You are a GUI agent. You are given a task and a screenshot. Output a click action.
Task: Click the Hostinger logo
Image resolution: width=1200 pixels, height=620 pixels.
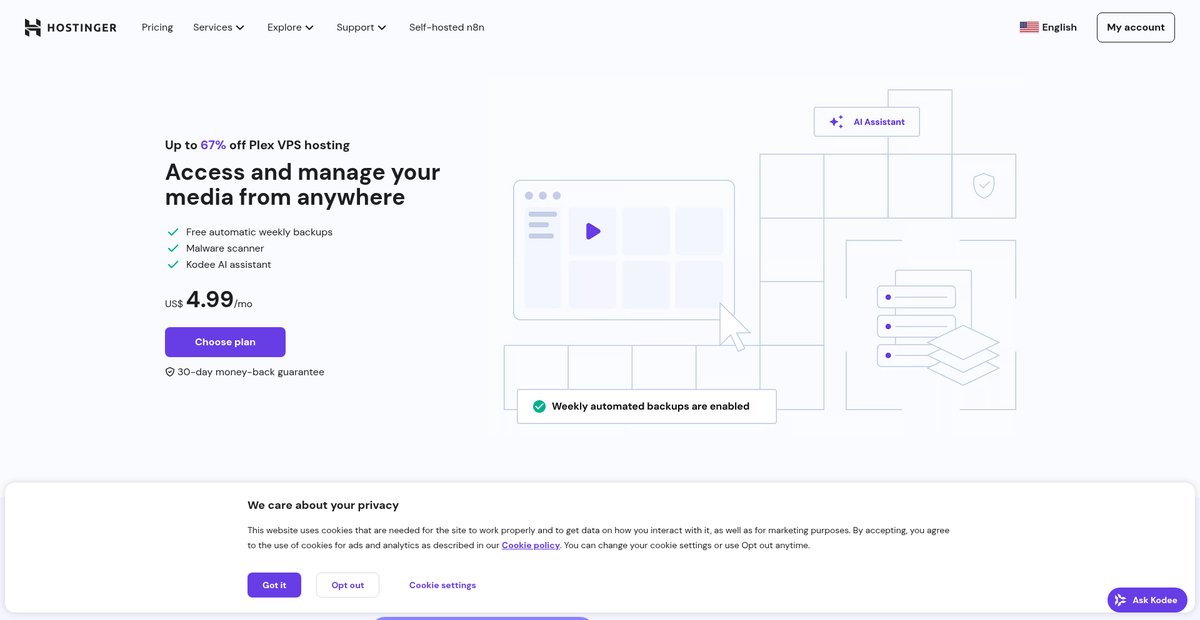tap(70, 27)
